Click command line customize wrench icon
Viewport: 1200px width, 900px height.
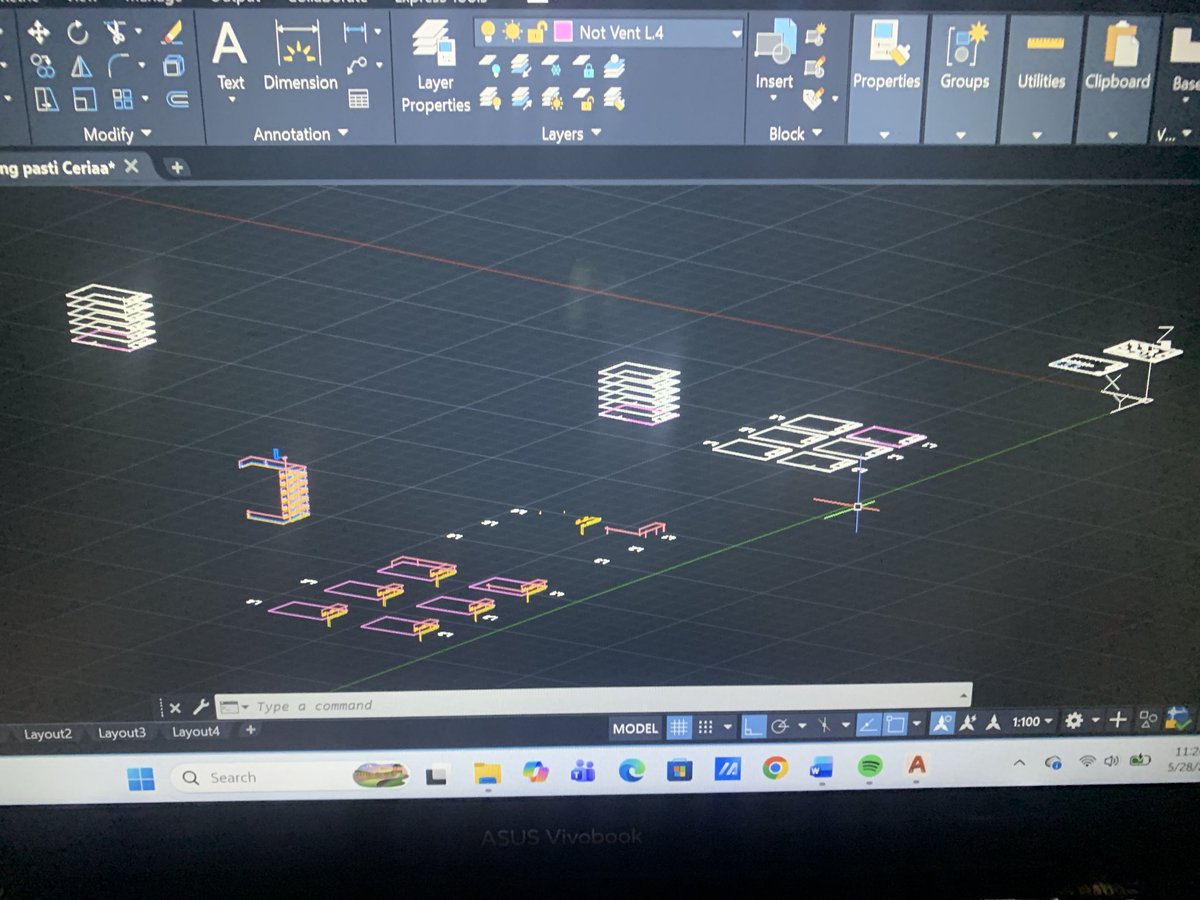coord(200,707)
